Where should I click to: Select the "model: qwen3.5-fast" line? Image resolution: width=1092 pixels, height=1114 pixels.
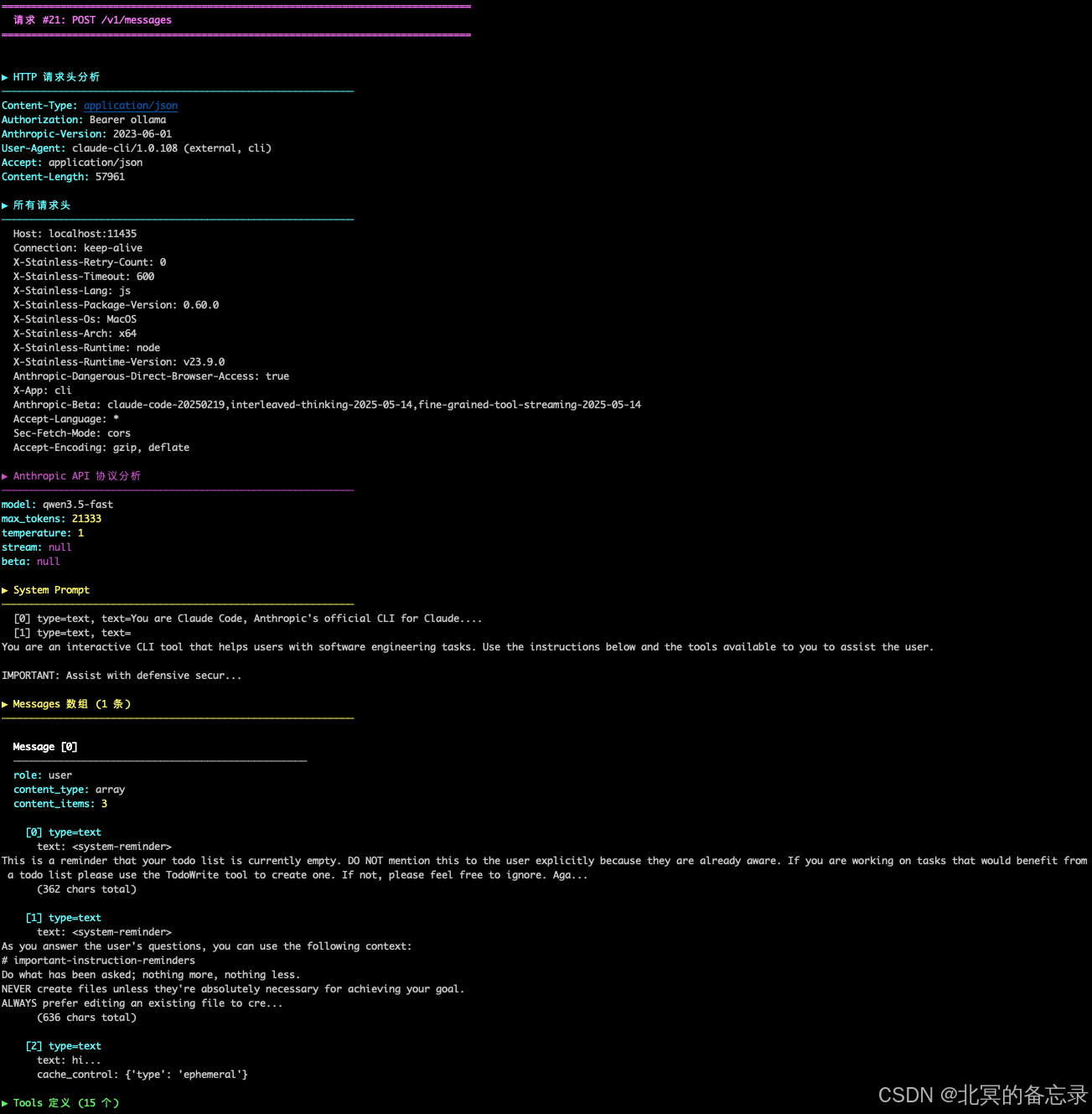click(57, 505)
